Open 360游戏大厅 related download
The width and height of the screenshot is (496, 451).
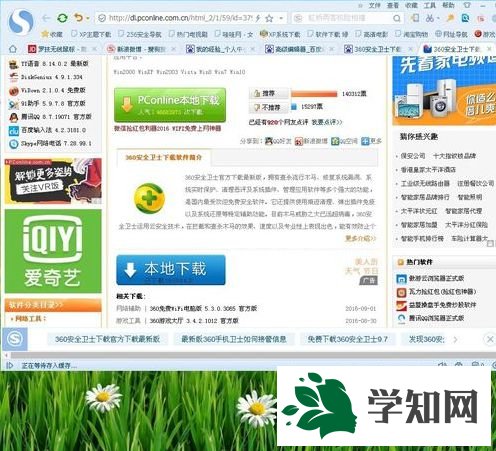194,321
